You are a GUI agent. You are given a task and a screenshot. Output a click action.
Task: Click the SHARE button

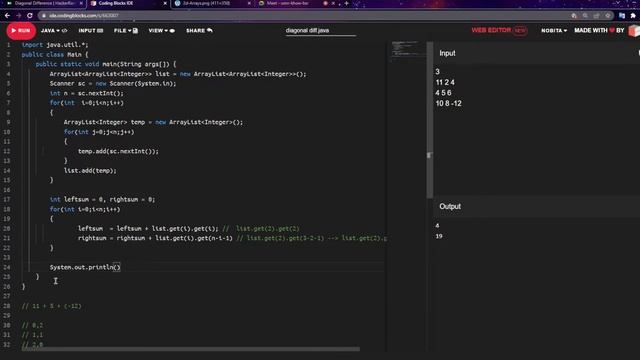199,31
